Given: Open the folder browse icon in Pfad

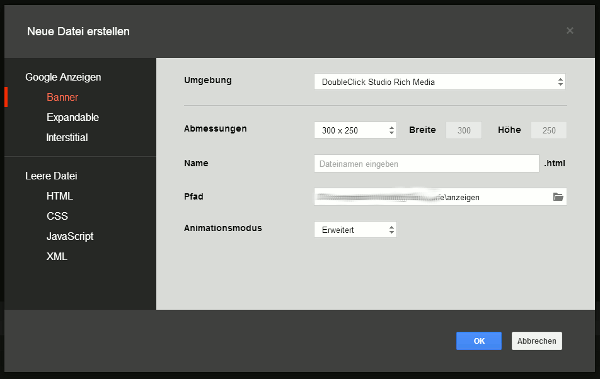Looking at the screenshot, I should (558, 197).
